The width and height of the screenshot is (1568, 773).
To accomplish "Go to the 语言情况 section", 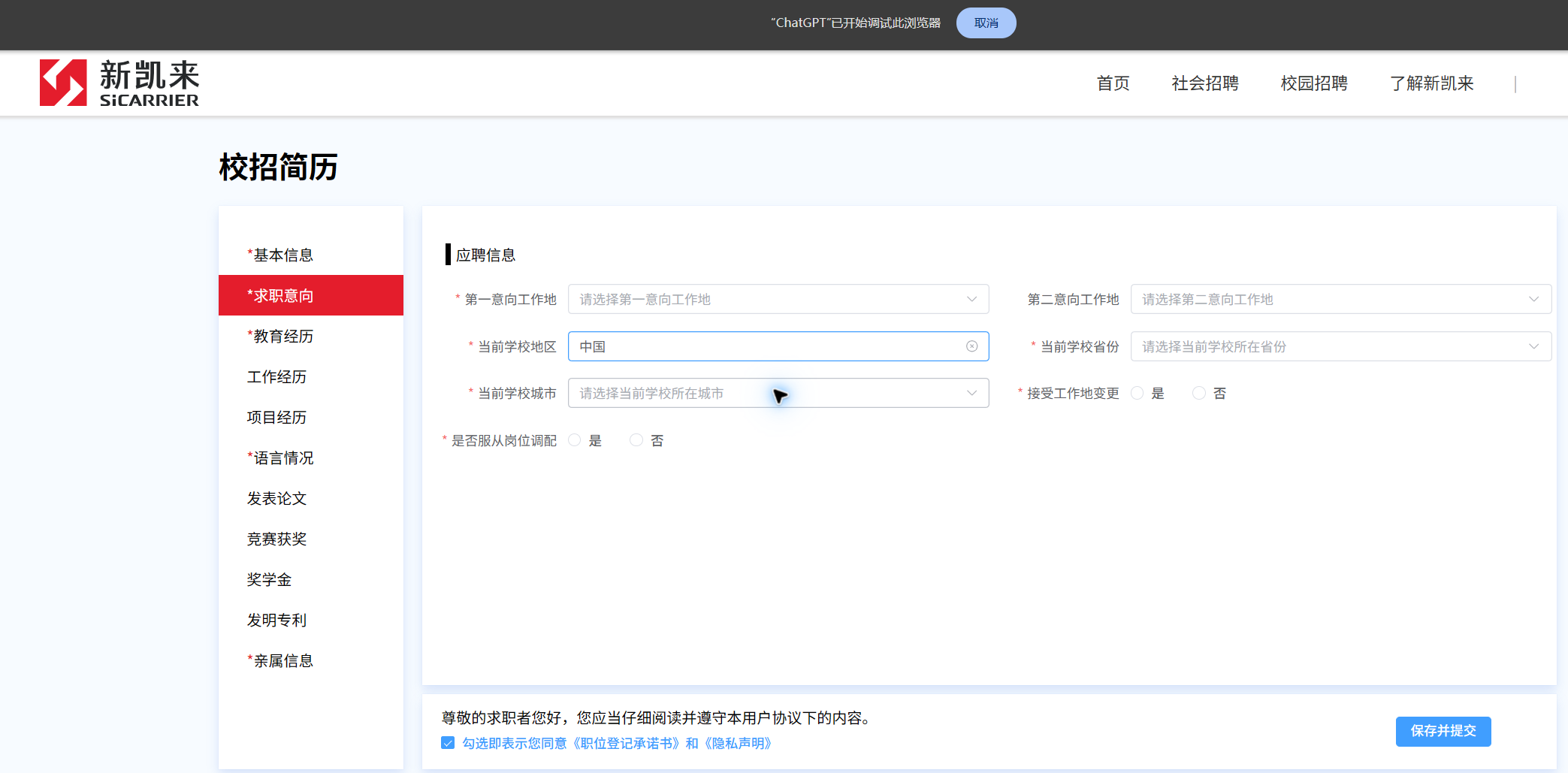I will pyautogui.click(x=311, y=457).
